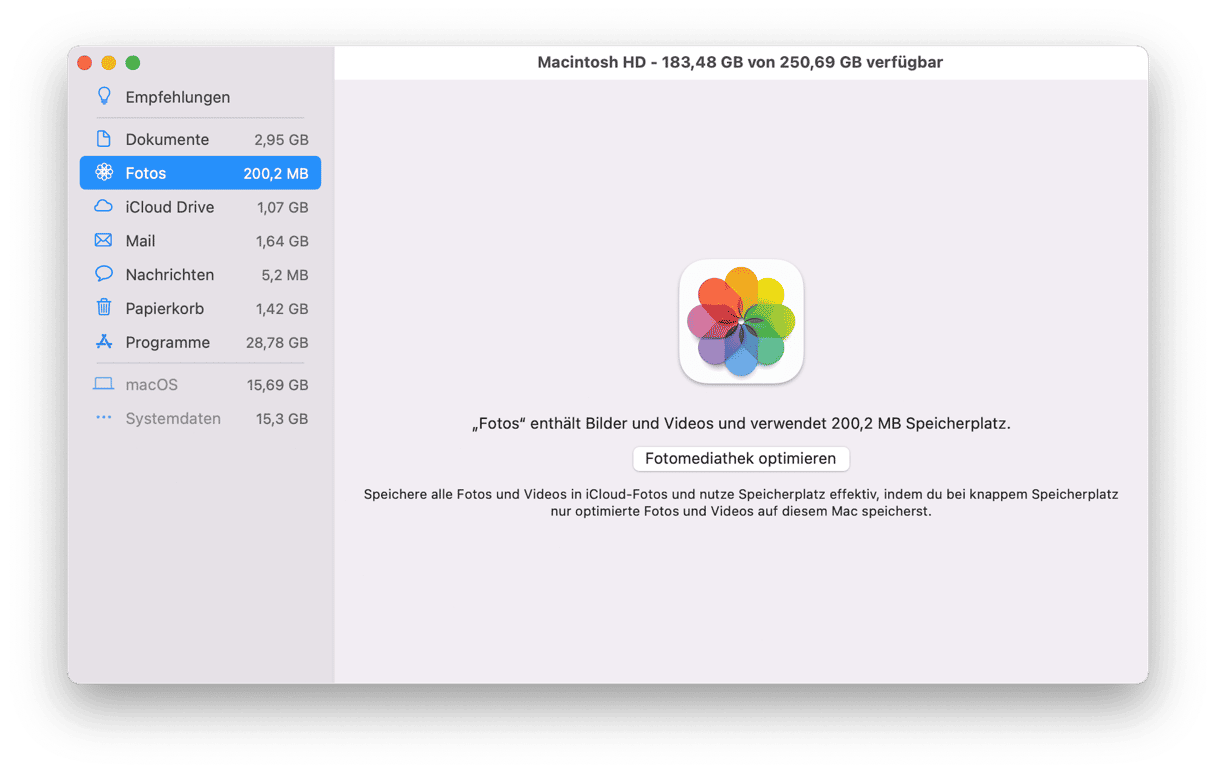Click the 1,64 GB Mail size

coord(283,241)
